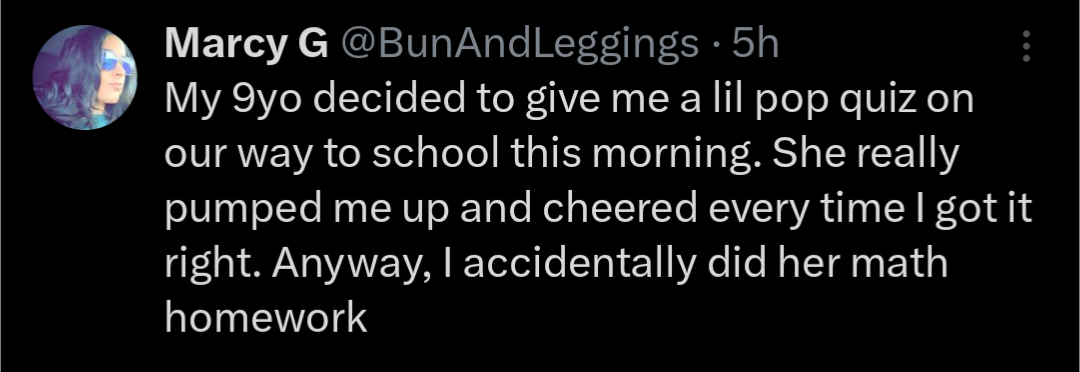Open the tweet via the 5h timestamp
The height and width of the screenshot is (372, 1080).
point(756,45)
